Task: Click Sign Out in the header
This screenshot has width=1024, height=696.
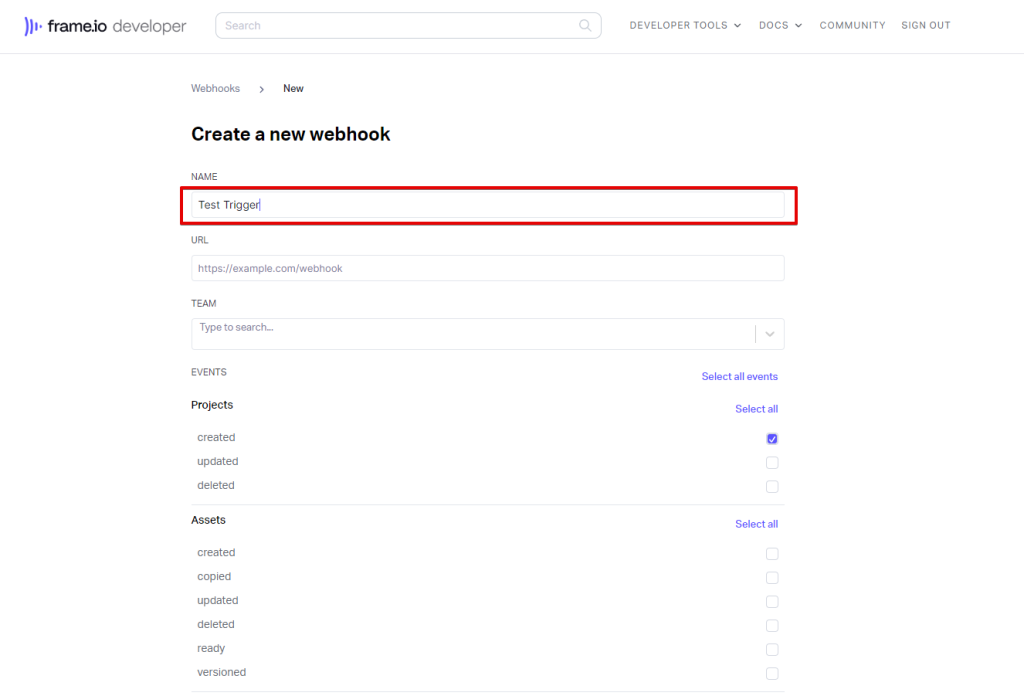Action: click(925, 26)
